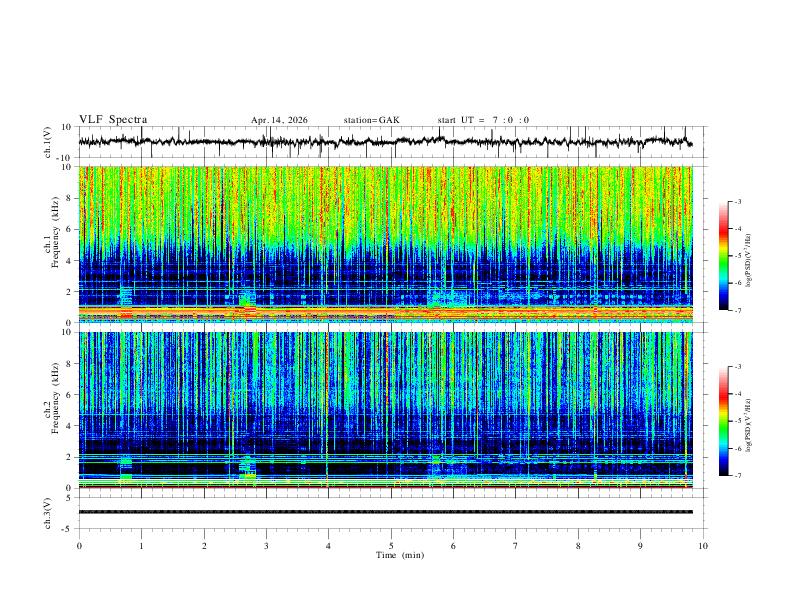Click the "-6" tick on ch.2 color bar
This screenshot has width=792, height=612.
(x=738, y=448)
